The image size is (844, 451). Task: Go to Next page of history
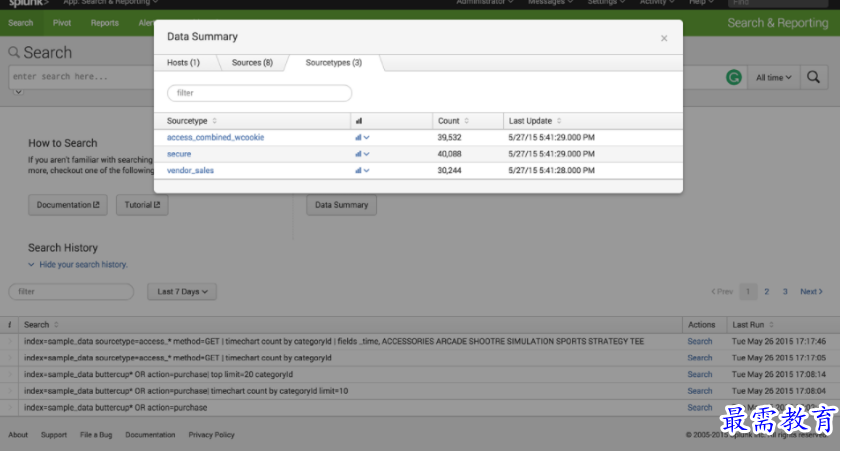(x=811, y=292)
